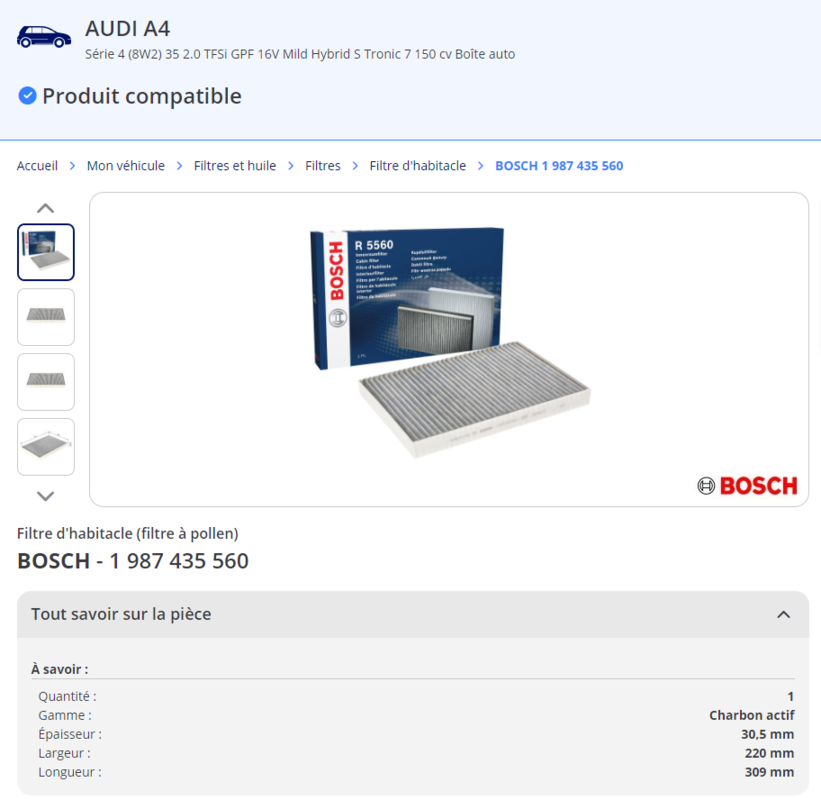Select the fourth thumbnail with dimensions view
Viewport: 821px width, 800px height.
(46, 446)
